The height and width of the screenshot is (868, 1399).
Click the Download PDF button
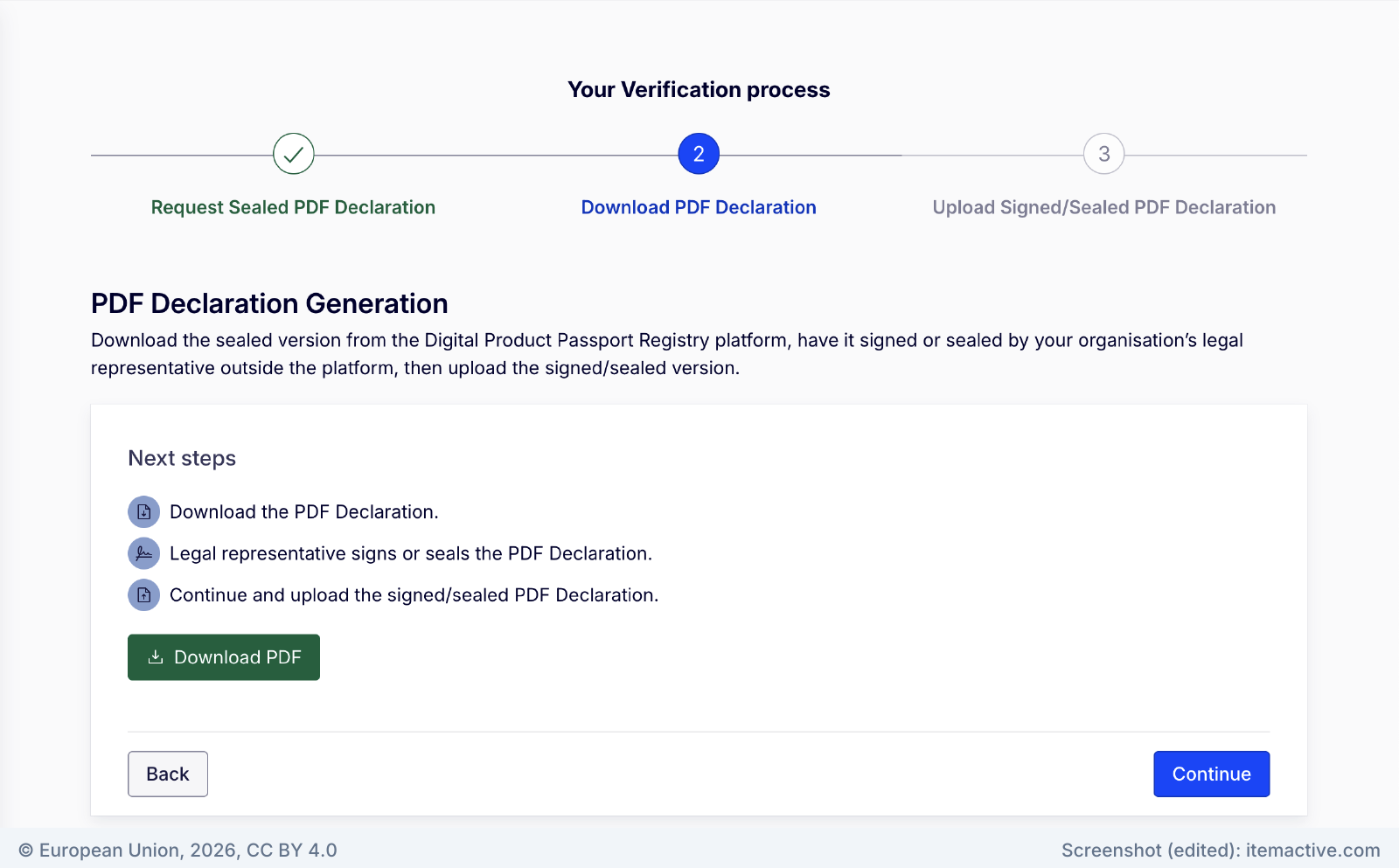[x=224, y=657]
